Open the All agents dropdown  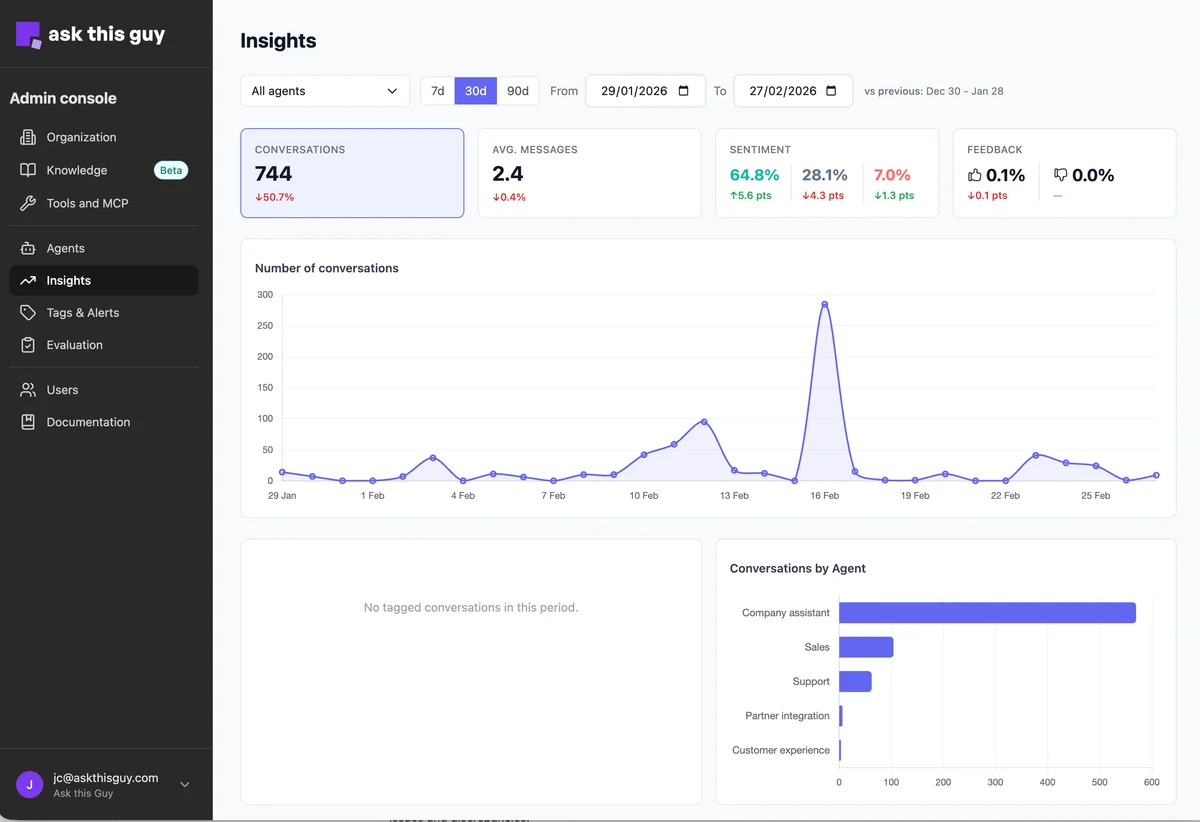325,91
